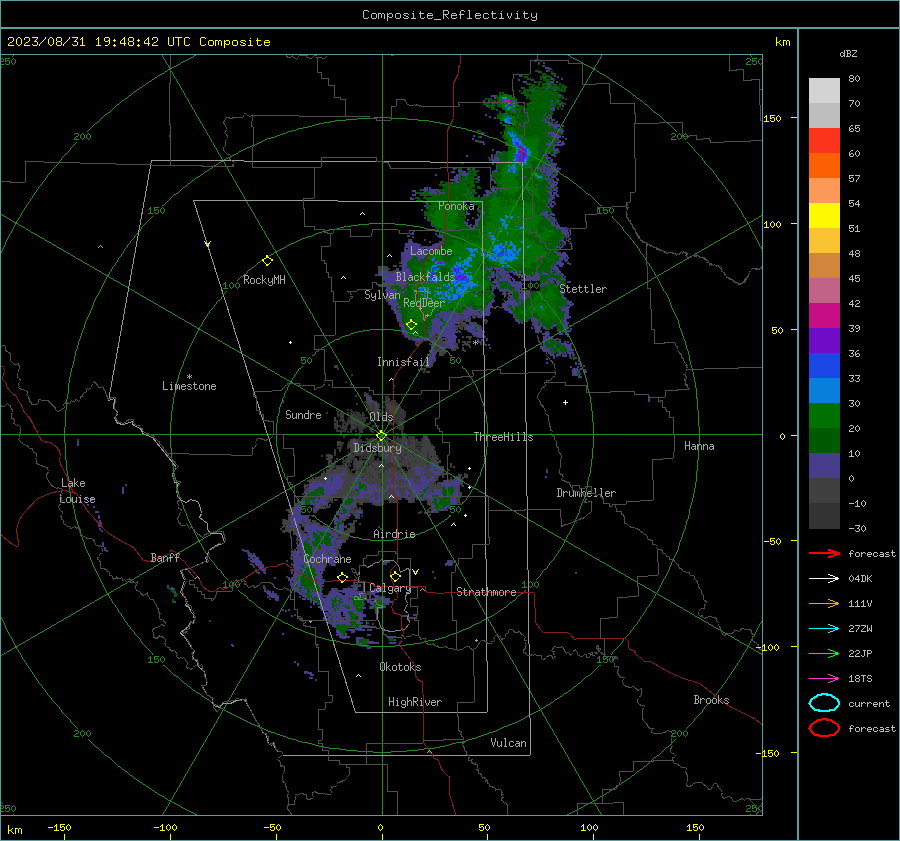Click the Sundre map label

303,414
